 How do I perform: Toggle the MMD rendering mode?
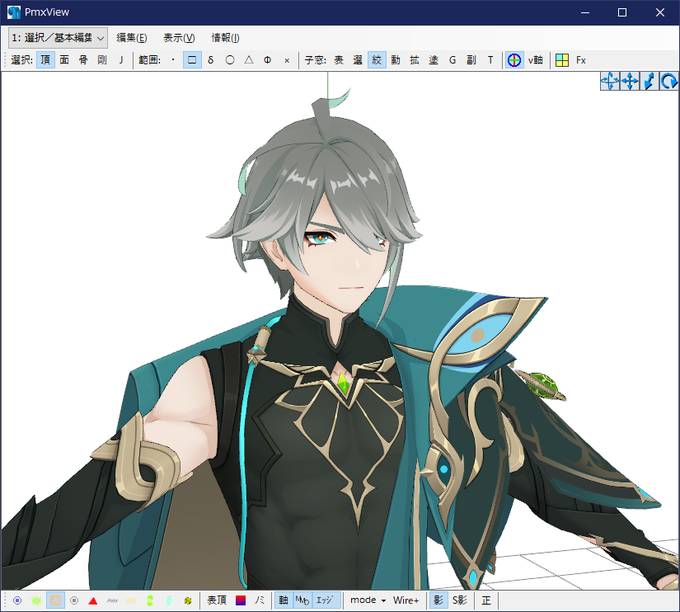point(302,601)
